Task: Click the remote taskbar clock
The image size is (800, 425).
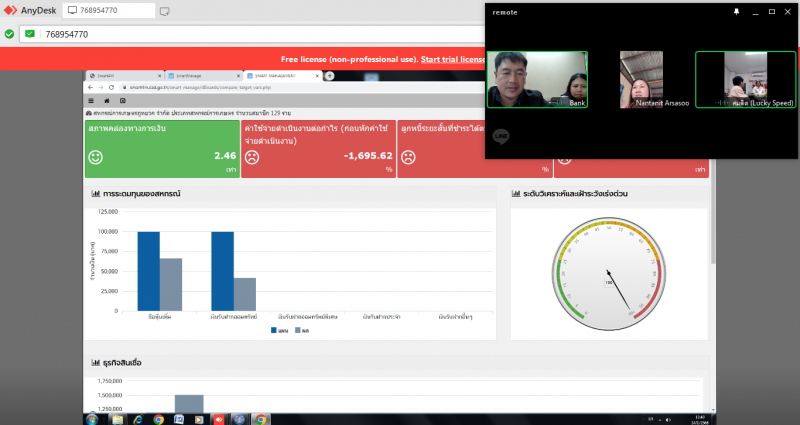Action: [700, 419]
